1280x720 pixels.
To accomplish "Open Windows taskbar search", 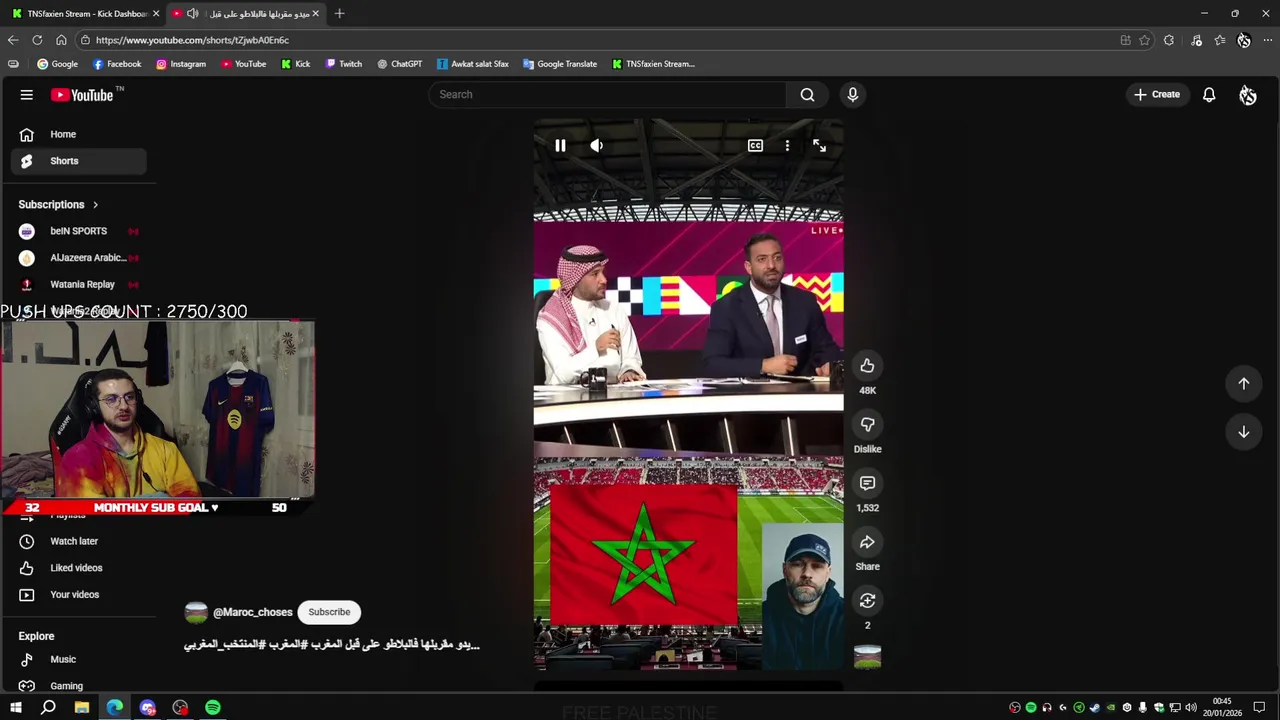I will point(48,708).
